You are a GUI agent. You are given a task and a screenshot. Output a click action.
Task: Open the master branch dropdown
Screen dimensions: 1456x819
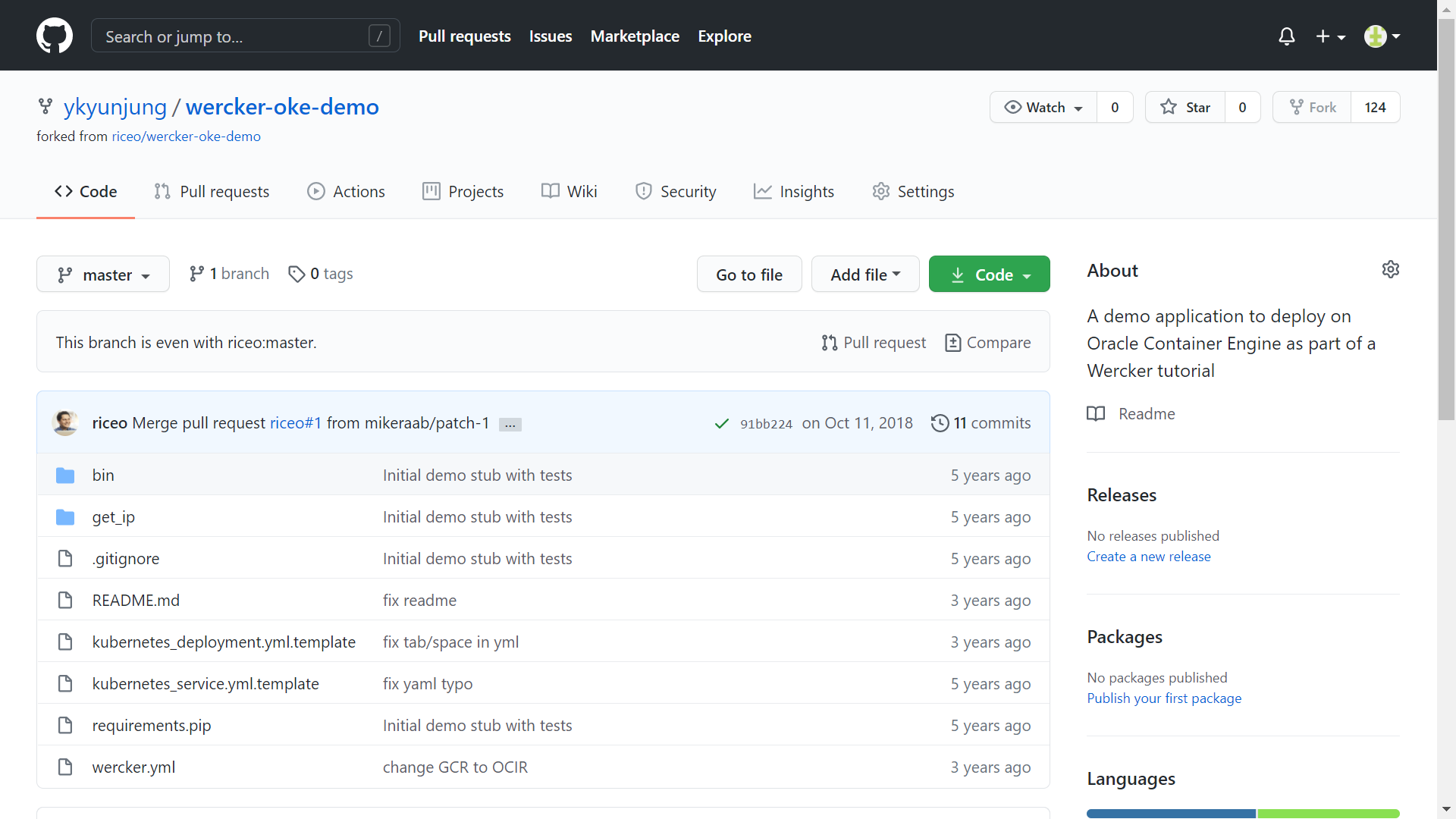103,275
